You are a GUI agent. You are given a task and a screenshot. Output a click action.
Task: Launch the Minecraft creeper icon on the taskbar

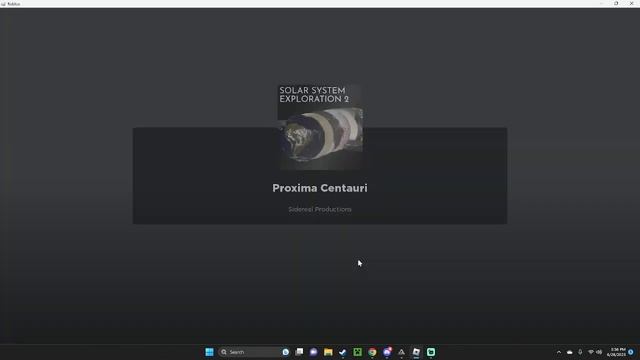coord(358,352)
